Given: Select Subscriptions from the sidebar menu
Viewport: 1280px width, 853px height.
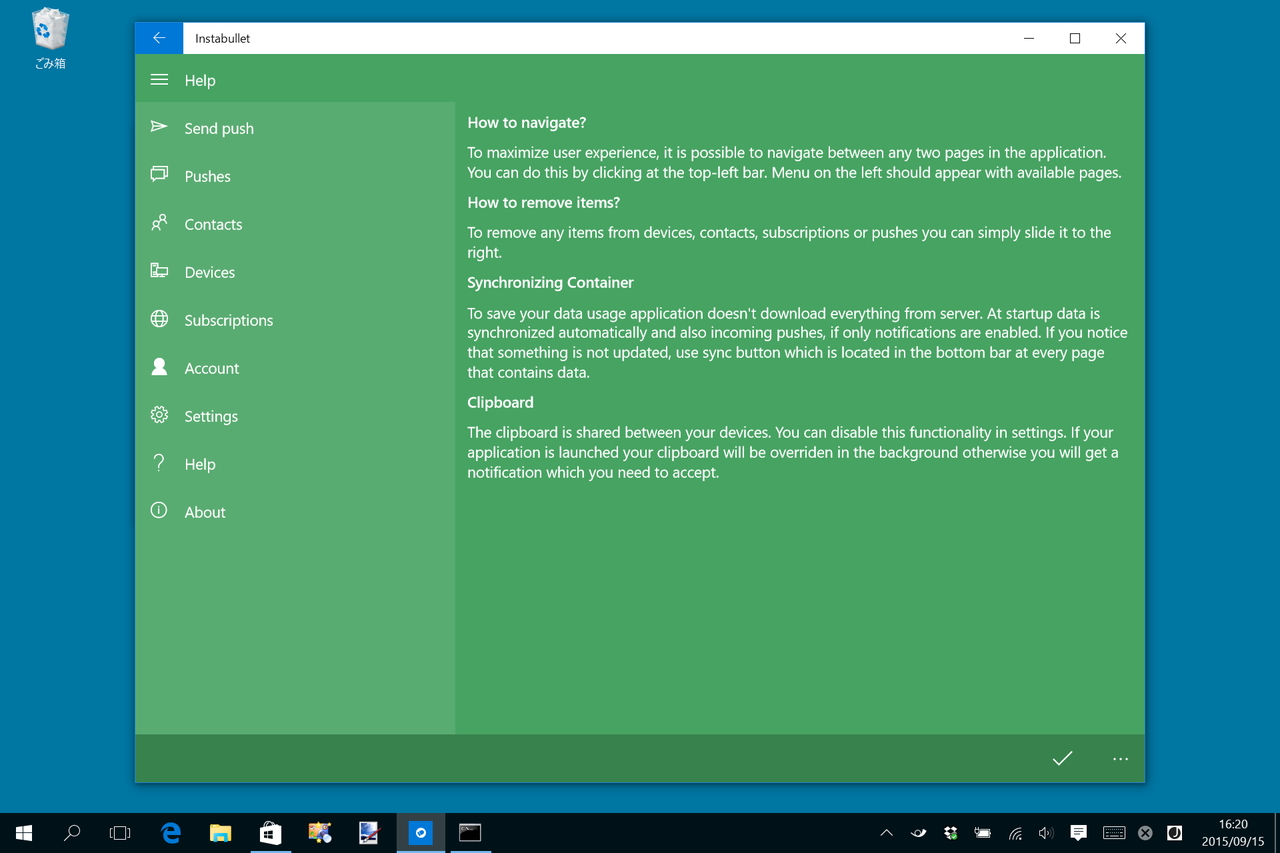Looking at the screenshot, I should click(228, 319).
